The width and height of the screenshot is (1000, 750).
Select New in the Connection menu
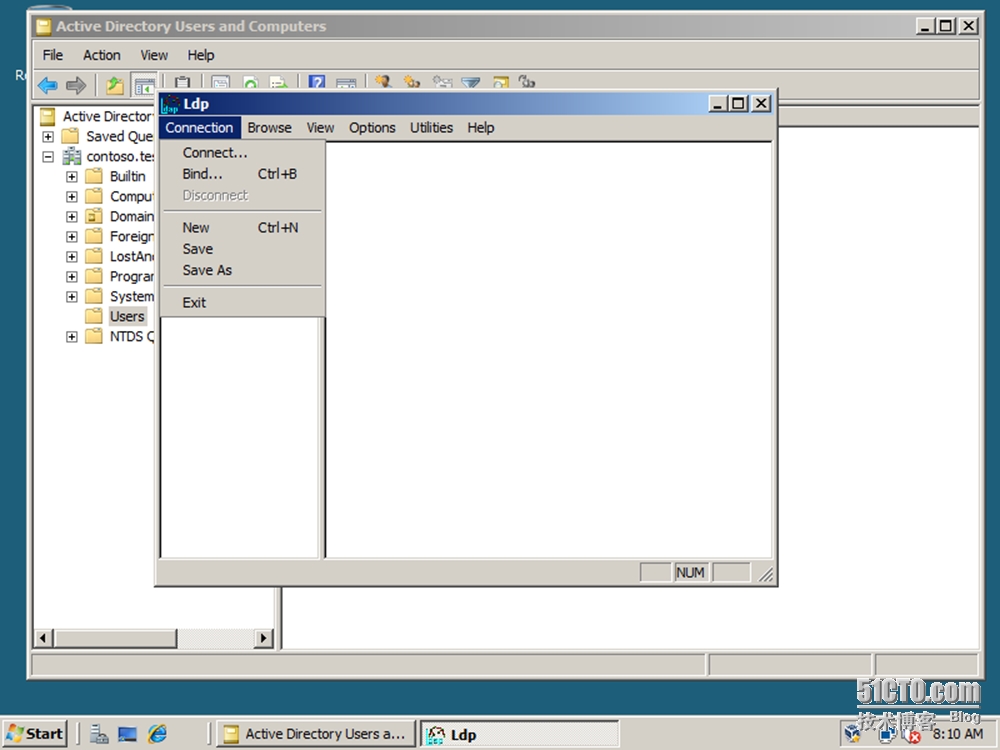(x=242, y=228)
